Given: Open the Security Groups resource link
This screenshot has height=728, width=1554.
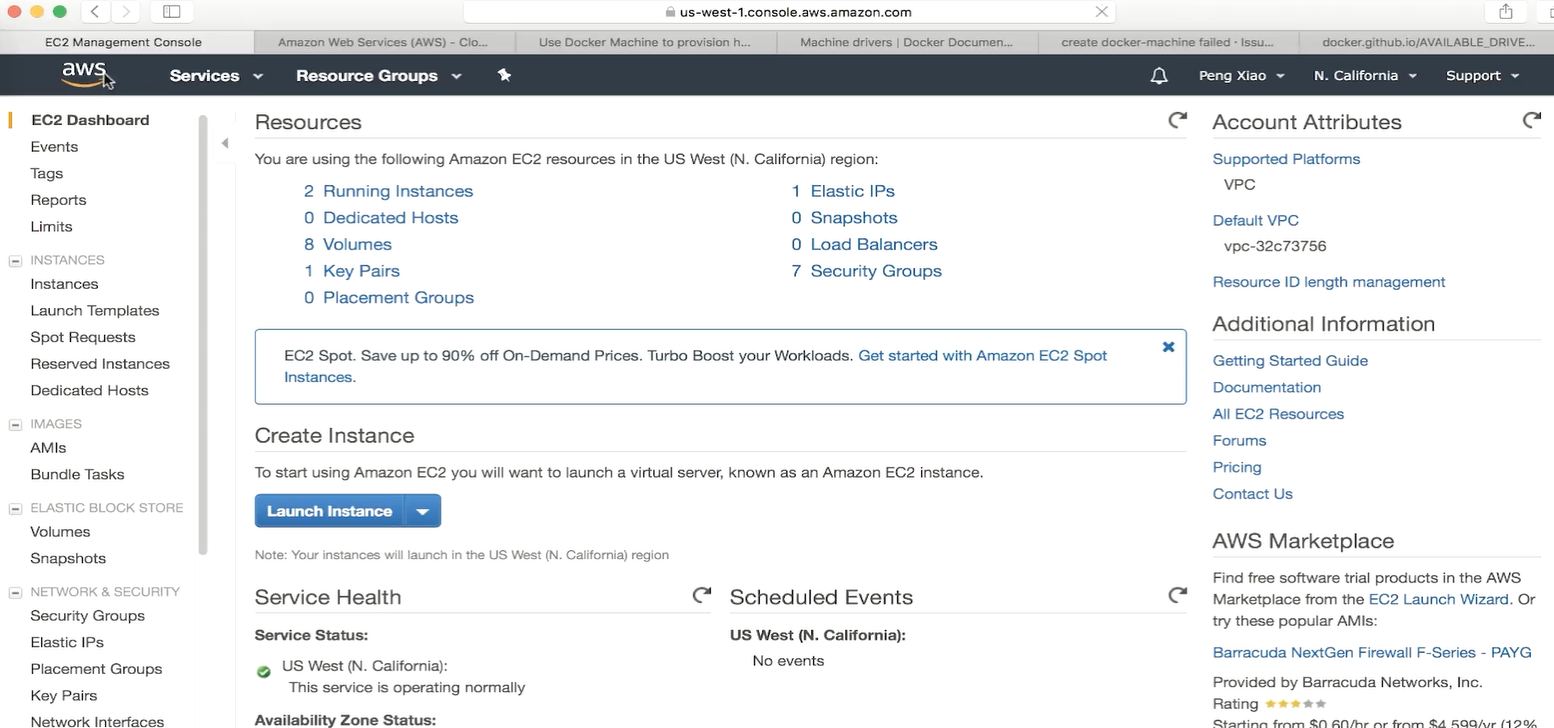Looking at the screenshot, I should pos(876,271).
